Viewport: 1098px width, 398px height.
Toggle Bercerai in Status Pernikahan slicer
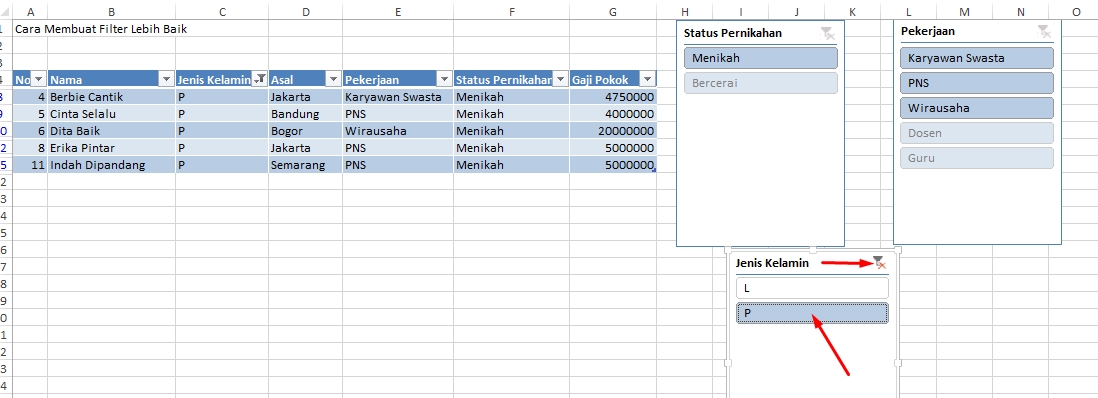click(760, 83)
